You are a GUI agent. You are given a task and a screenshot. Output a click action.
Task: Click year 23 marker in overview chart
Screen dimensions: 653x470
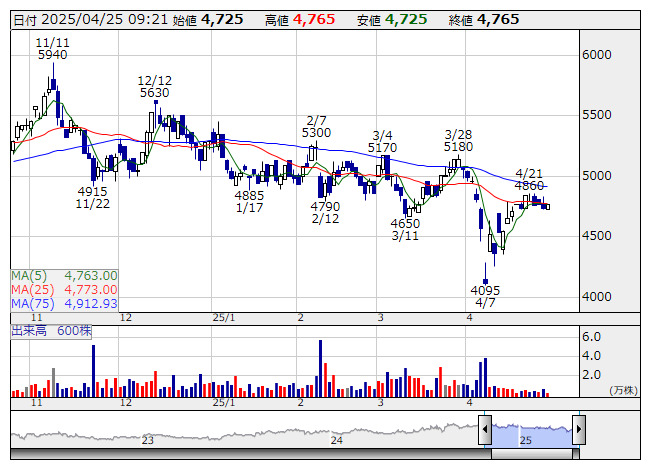coord(148,440)
